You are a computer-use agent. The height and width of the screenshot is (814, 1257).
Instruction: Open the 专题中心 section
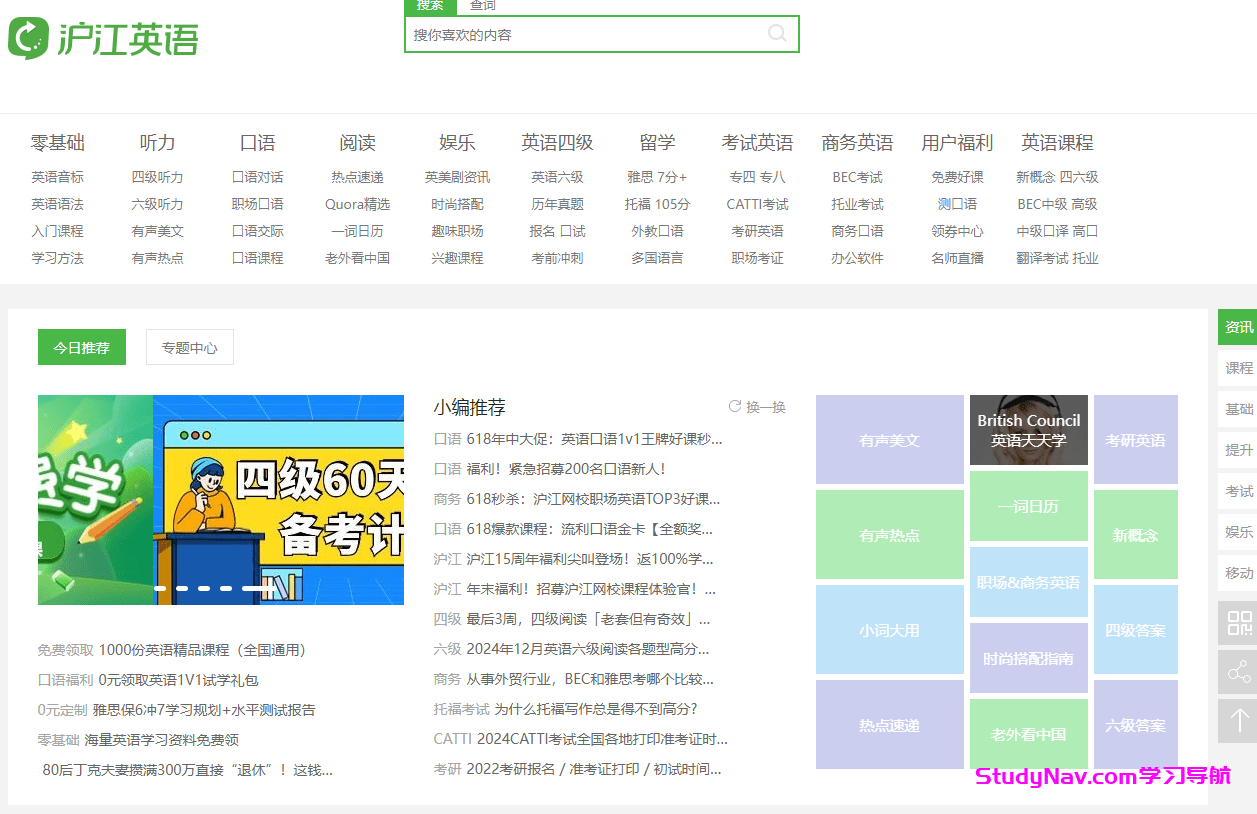tap(189, 346)
